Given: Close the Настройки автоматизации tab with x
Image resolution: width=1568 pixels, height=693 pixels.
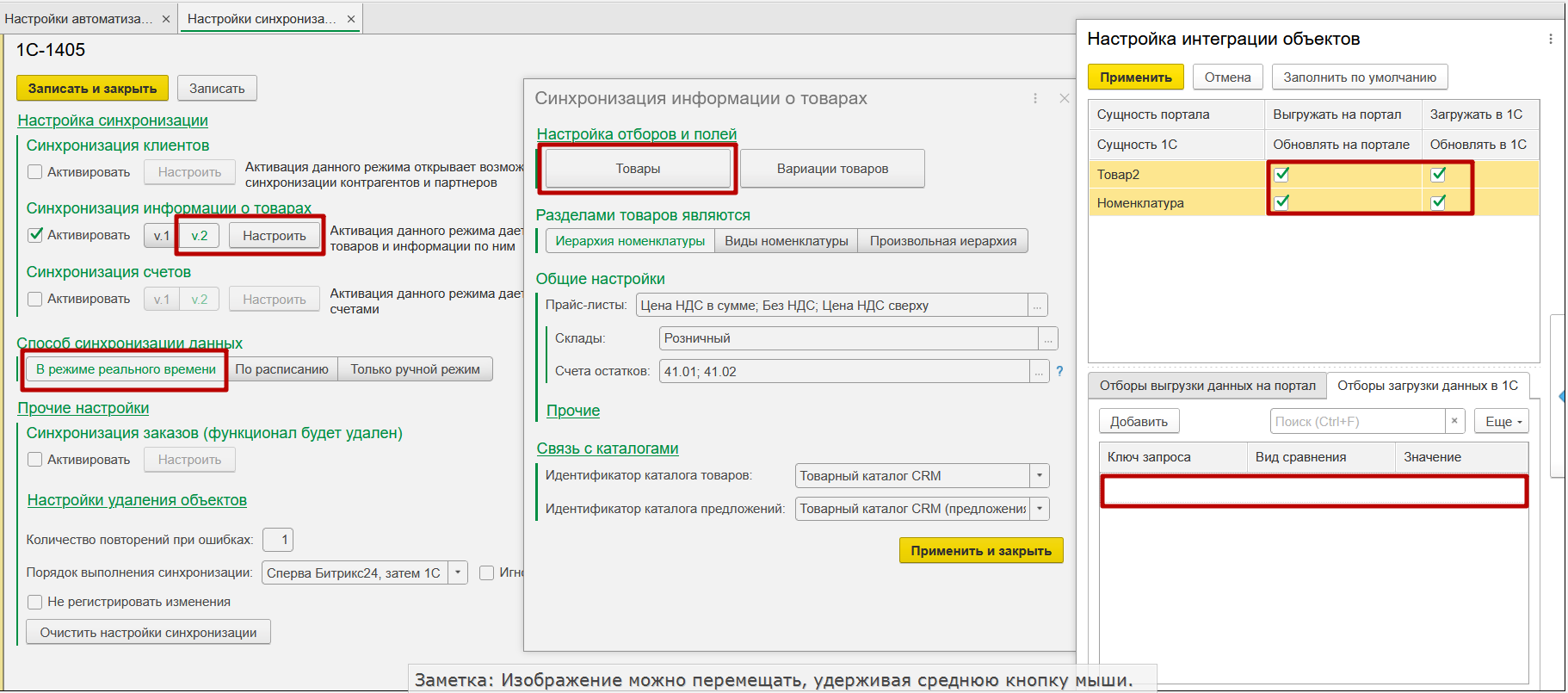Looking at the screenshot, I should point(166,19).
